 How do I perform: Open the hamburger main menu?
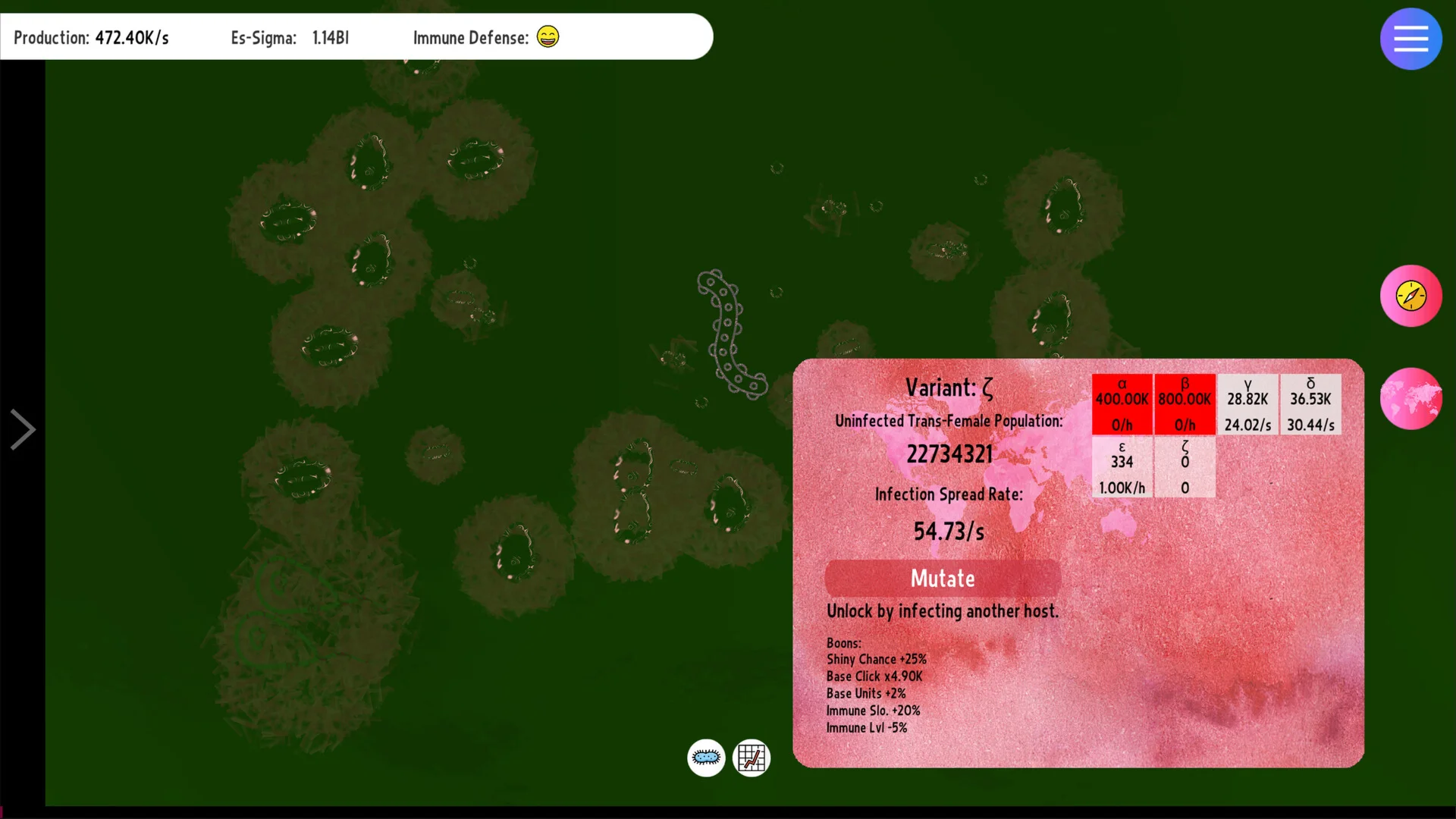point(1410,39)
